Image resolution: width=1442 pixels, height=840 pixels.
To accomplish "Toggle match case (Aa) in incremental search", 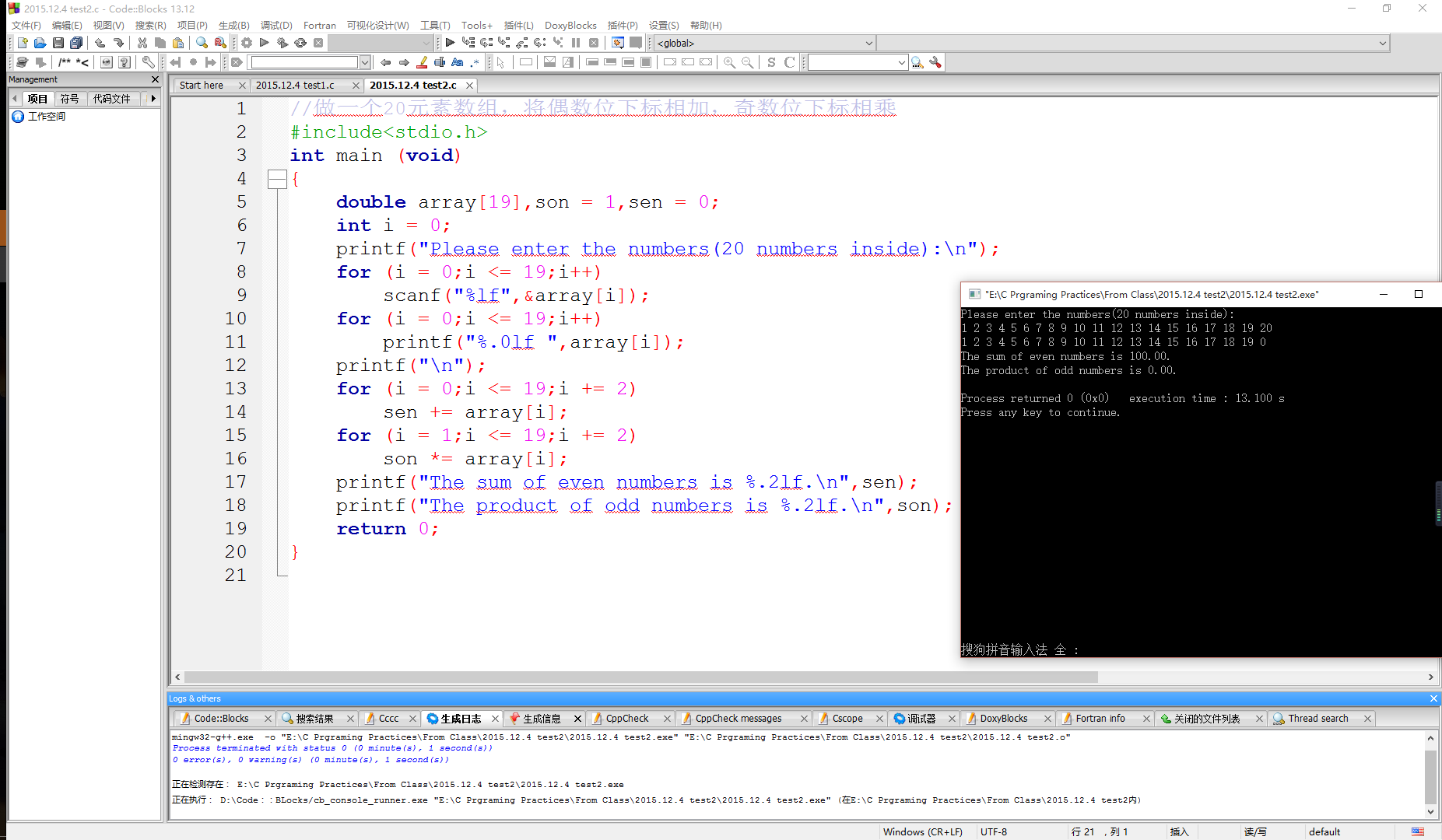I will (x=458, y=62).
